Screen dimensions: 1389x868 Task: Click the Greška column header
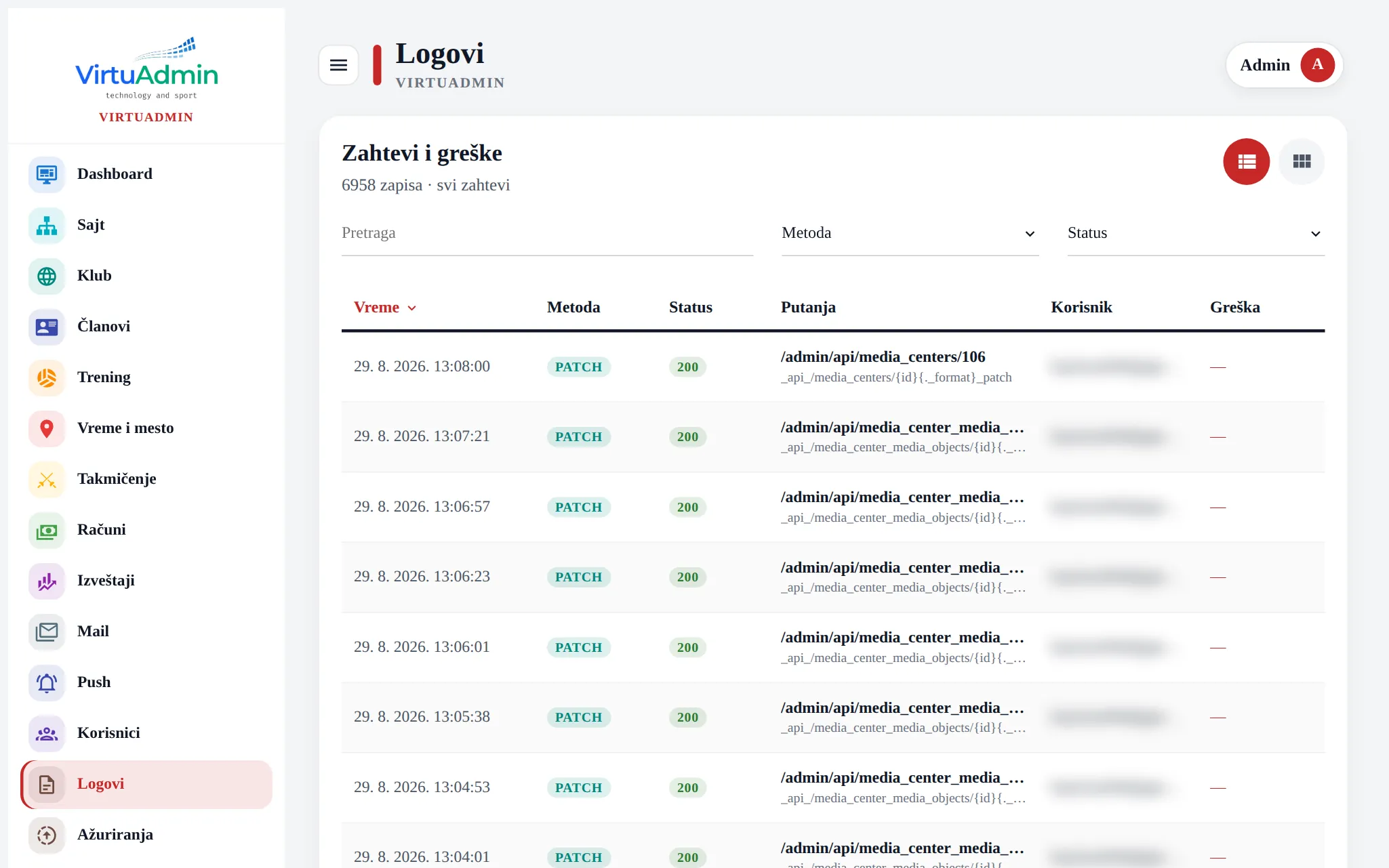click(x=1234, y=308)
